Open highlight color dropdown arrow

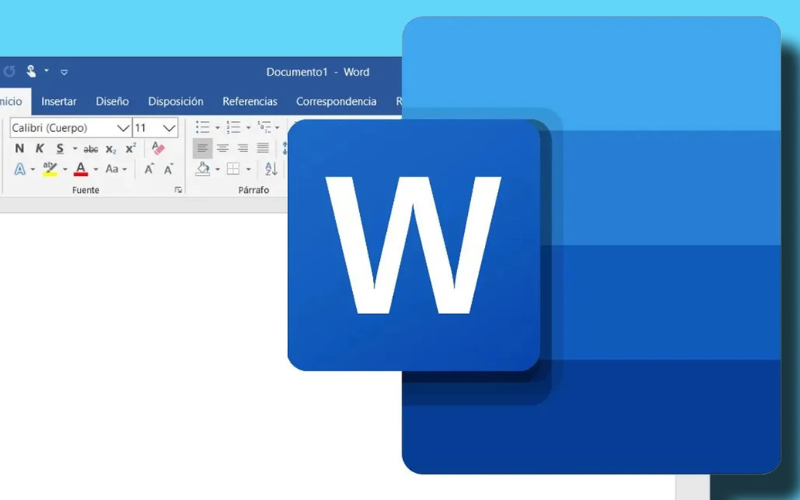click(65, 169)
